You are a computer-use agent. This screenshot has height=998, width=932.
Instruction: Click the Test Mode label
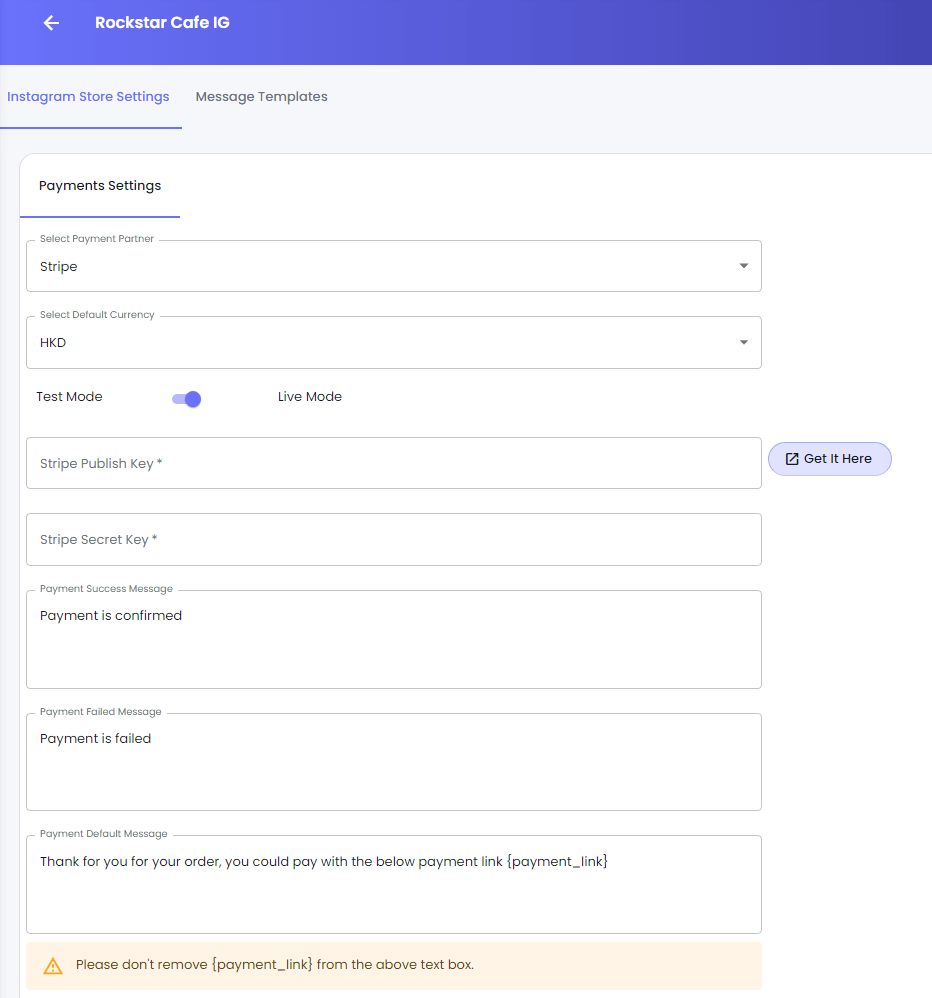pos(69,397)
